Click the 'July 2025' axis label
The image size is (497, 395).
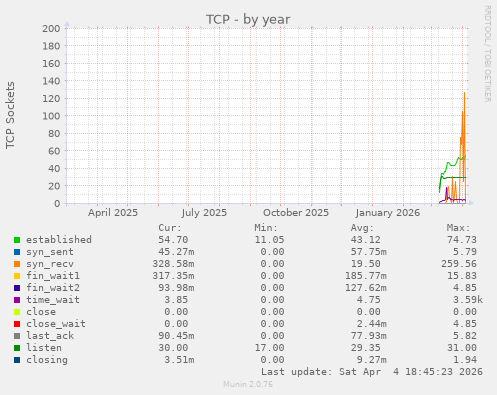click(x=204, y=213)
